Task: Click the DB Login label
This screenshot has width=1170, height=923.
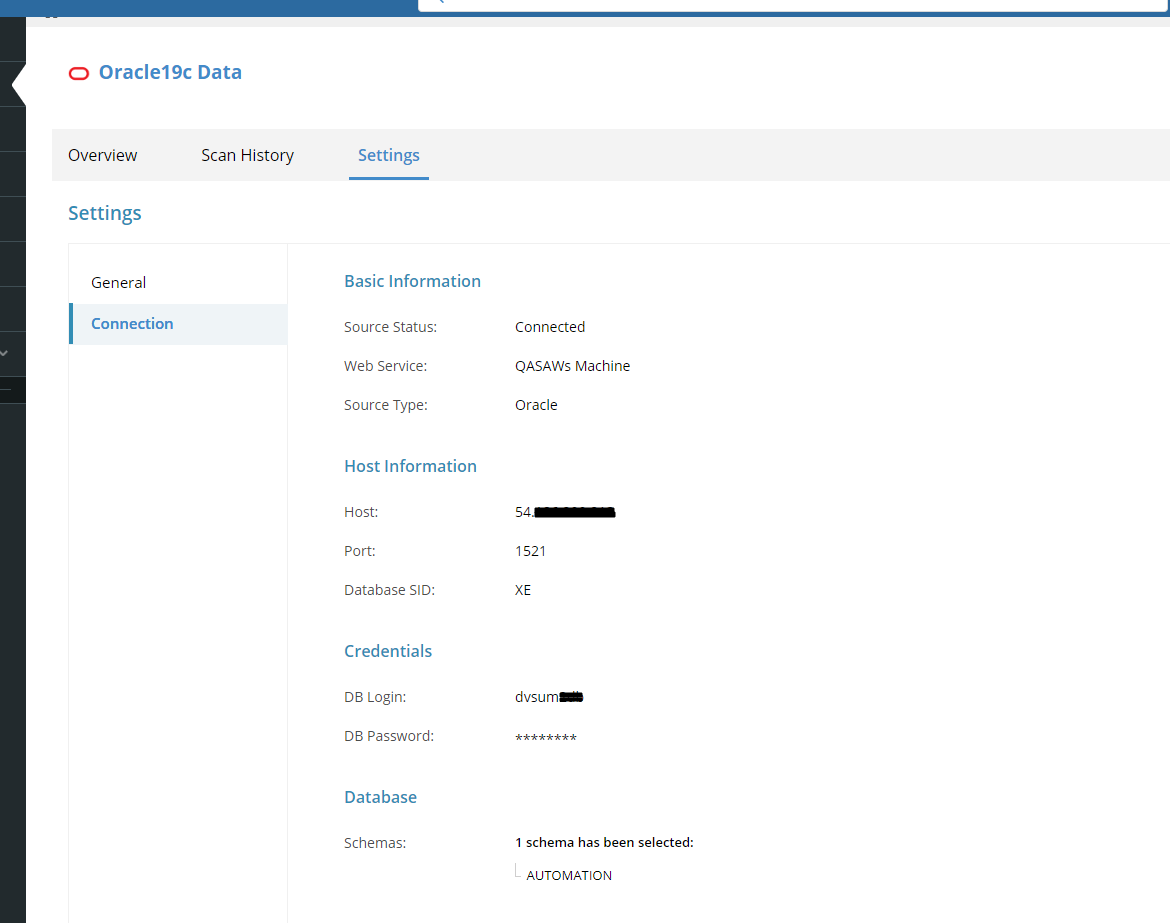Action: click(375, 698)
